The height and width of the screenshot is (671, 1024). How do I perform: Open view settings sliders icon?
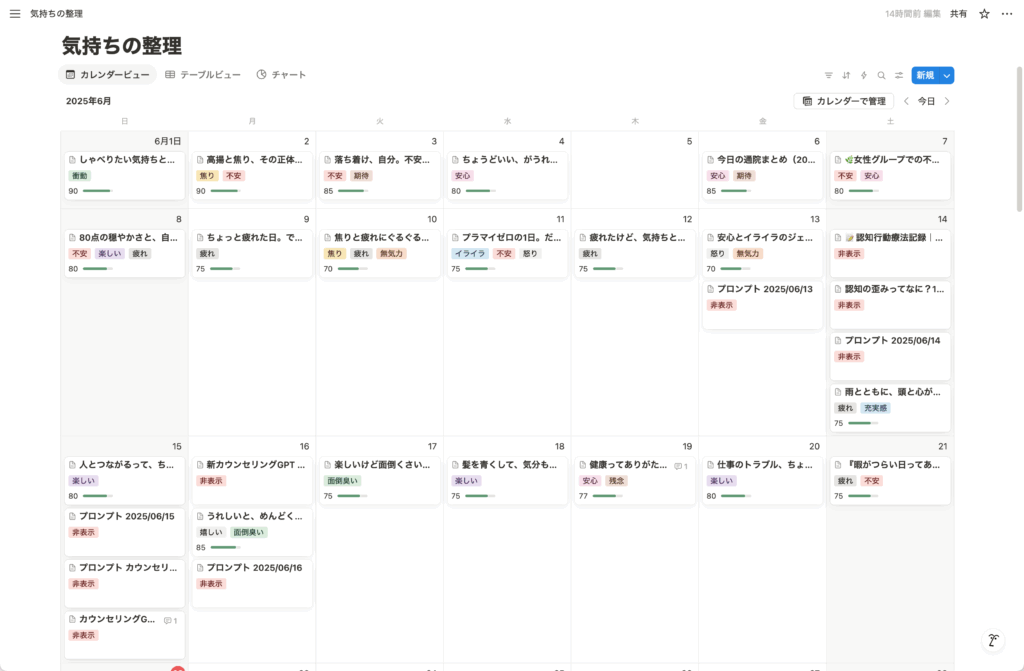[899, 75]
